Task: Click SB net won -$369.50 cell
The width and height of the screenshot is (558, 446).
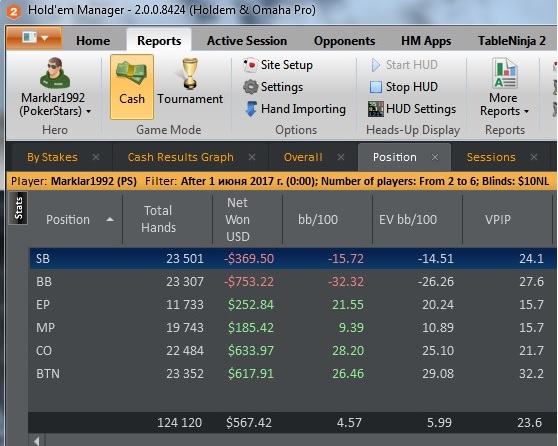Action: (x=249, y=258)
